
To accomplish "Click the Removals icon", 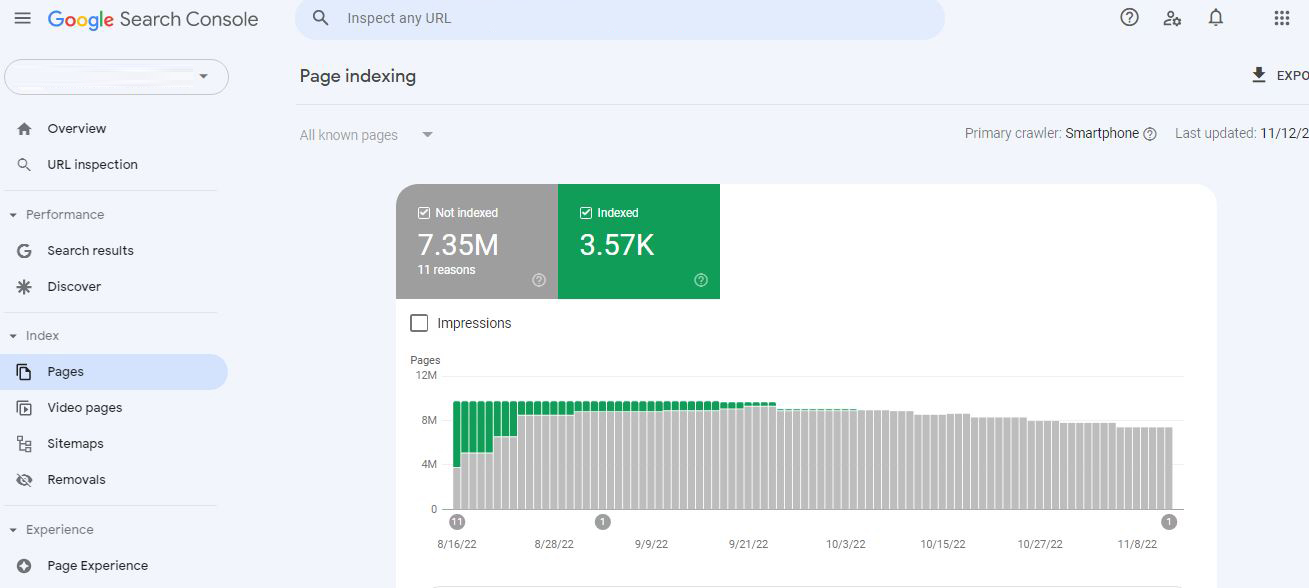I will (x=25, y=480).
